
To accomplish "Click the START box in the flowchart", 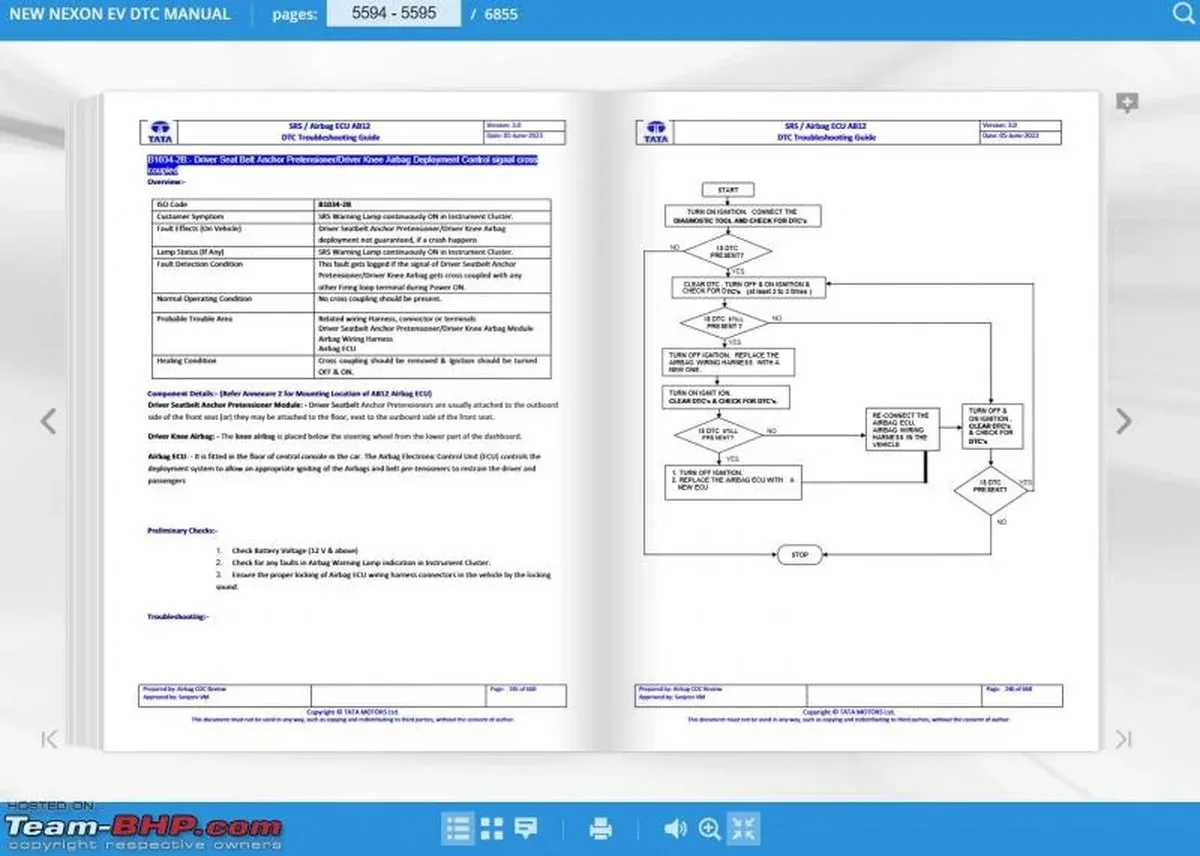I will click(x=728, y=190).
